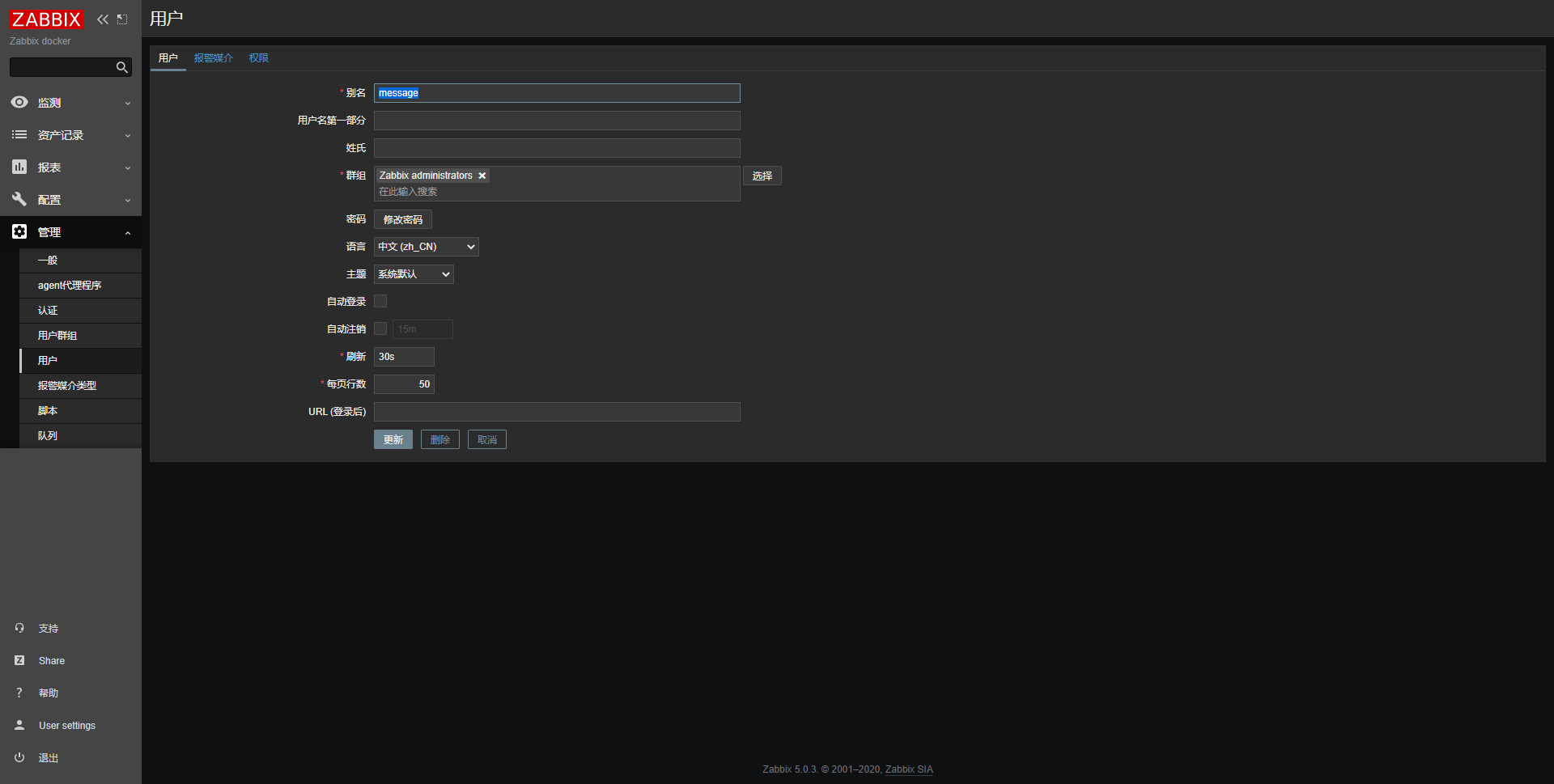Switch to the 权限 tab
This screenshot has width=1554, height=784.
click(259, 58)
